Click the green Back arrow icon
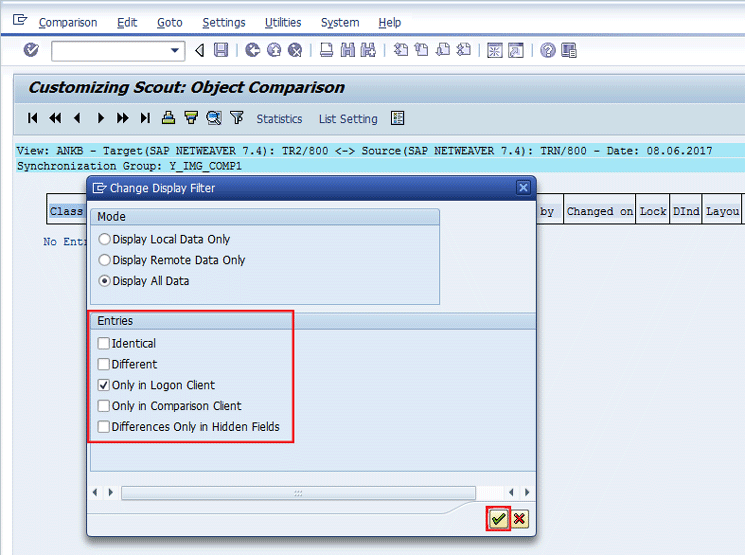This screenshot has width=745, height=555. pyautogui.click(x=252, y=50)
